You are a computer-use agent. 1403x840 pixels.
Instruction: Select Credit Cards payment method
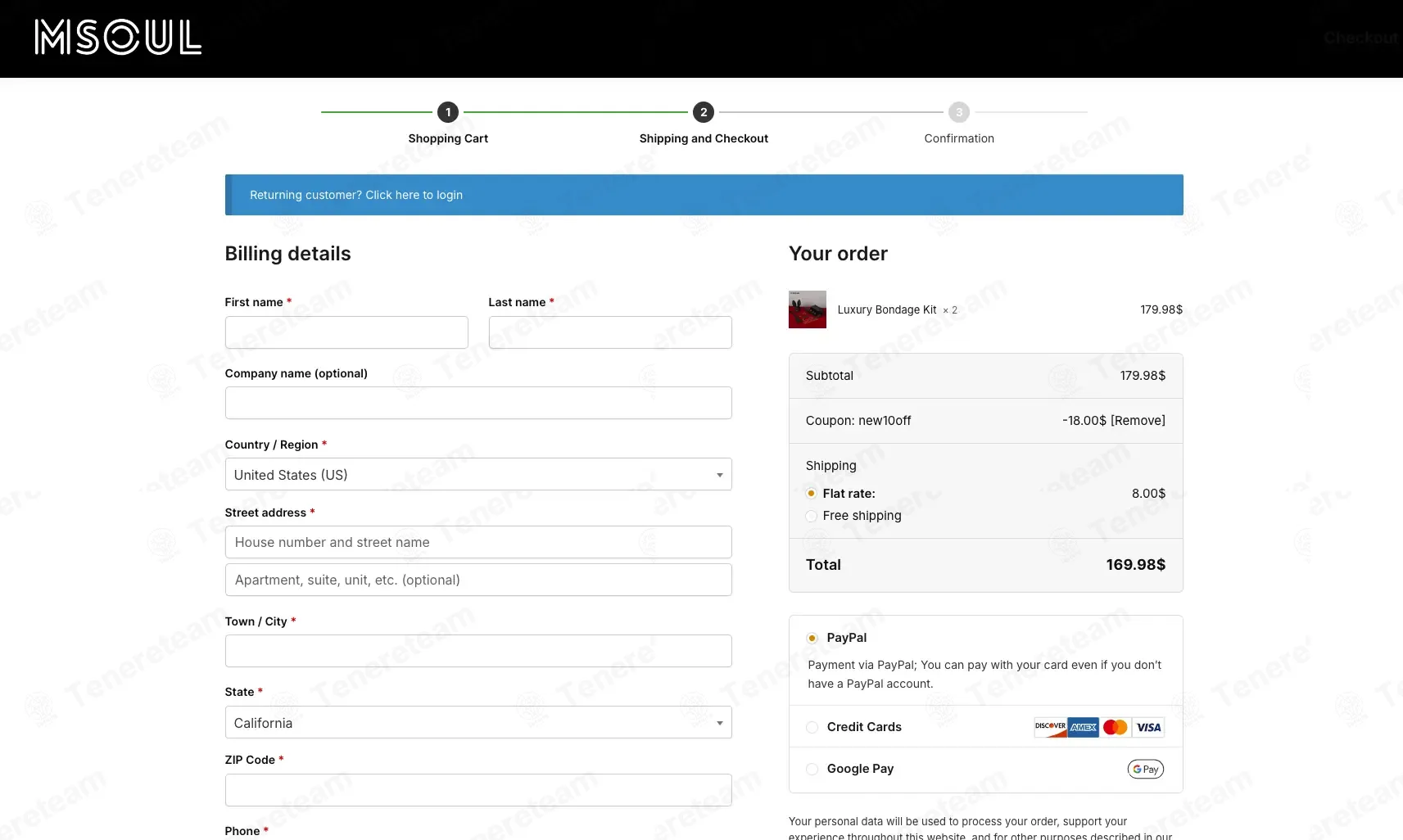click(x=812, y=727)
